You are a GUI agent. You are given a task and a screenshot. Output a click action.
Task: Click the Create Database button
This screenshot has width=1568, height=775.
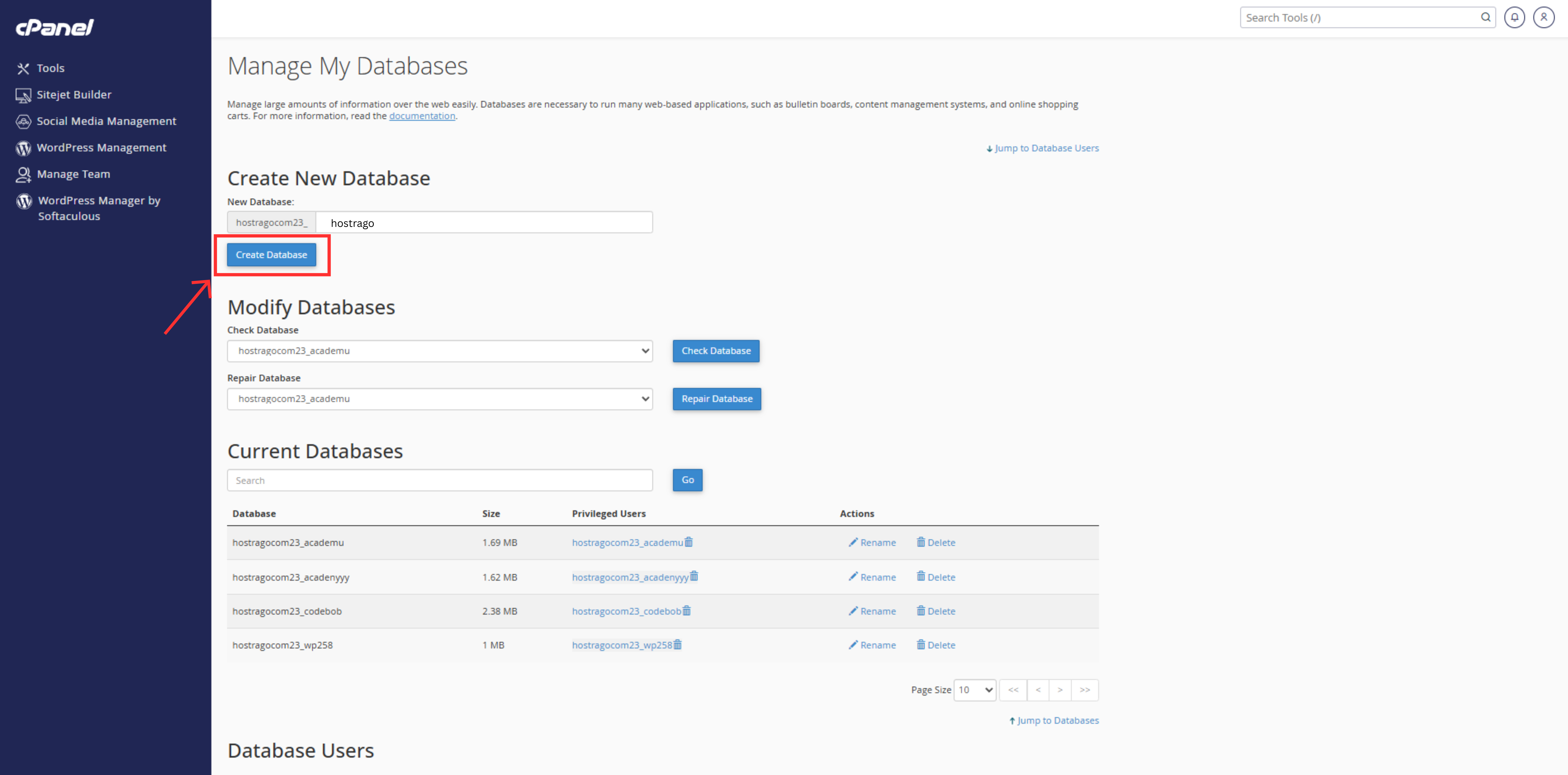pos(272,255)
